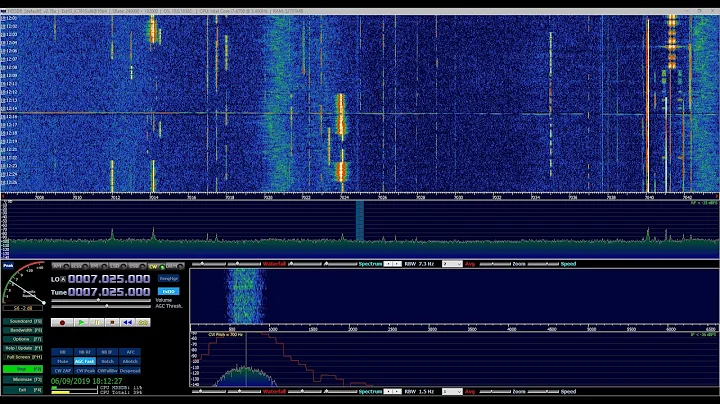Toggle the NR noise reduction button
This screenshot has height=404, width=720.
(62, 352)
